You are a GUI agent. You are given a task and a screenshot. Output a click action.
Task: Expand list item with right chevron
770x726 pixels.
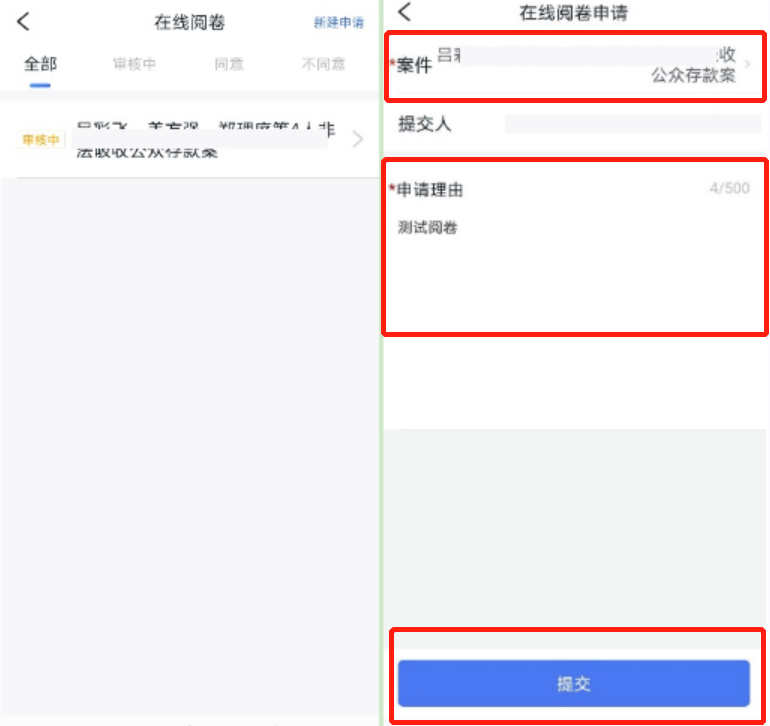coord(358,140)
